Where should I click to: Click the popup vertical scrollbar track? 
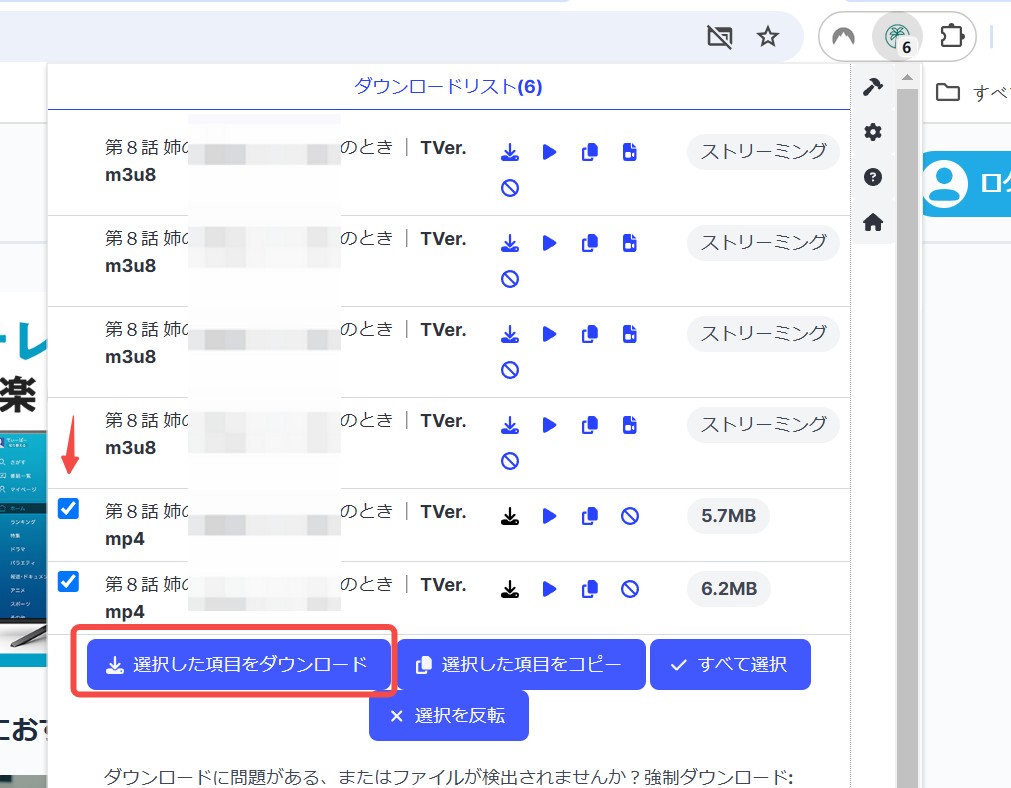907,438
